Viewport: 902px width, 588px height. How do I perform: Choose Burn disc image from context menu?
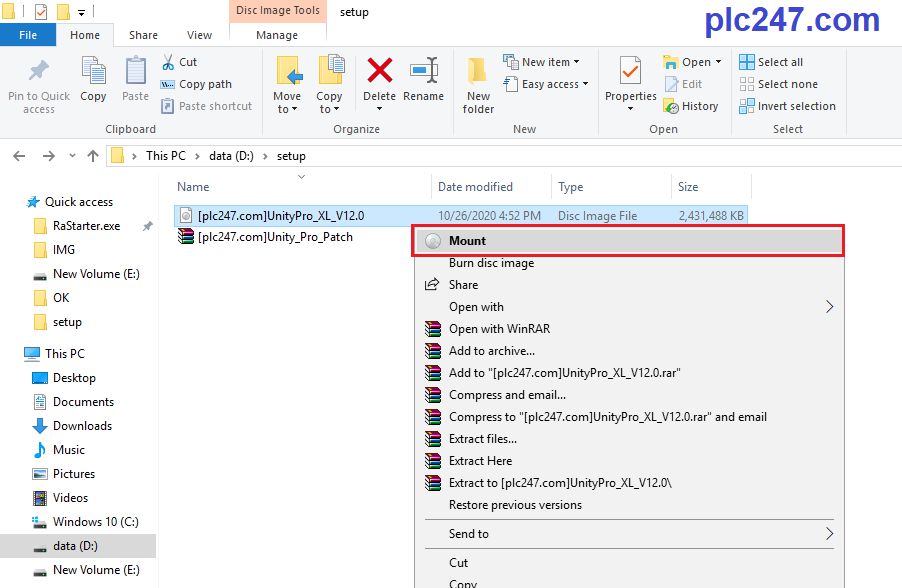628,263
